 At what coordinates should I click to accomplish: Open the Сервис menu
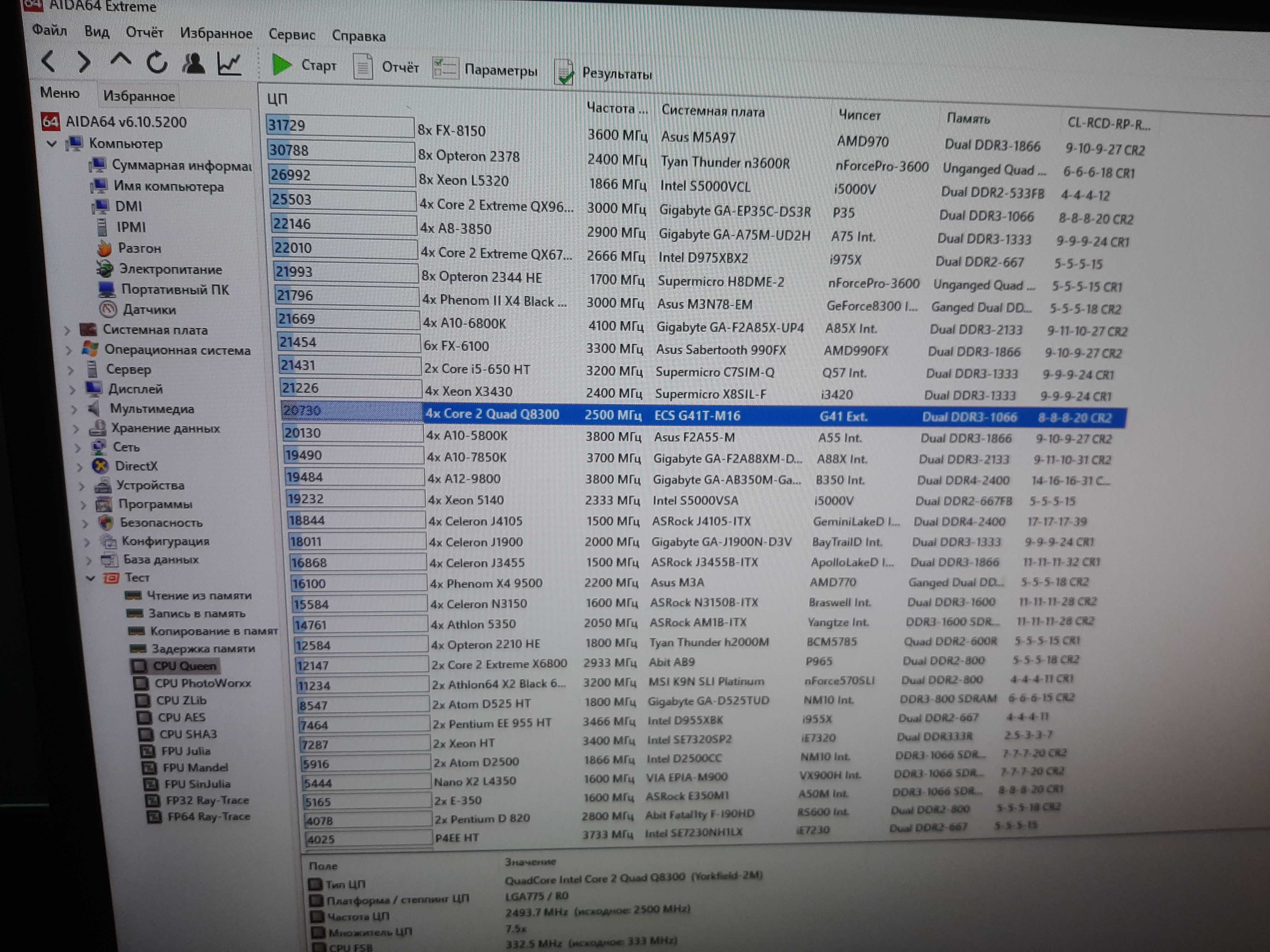[292, 34]
